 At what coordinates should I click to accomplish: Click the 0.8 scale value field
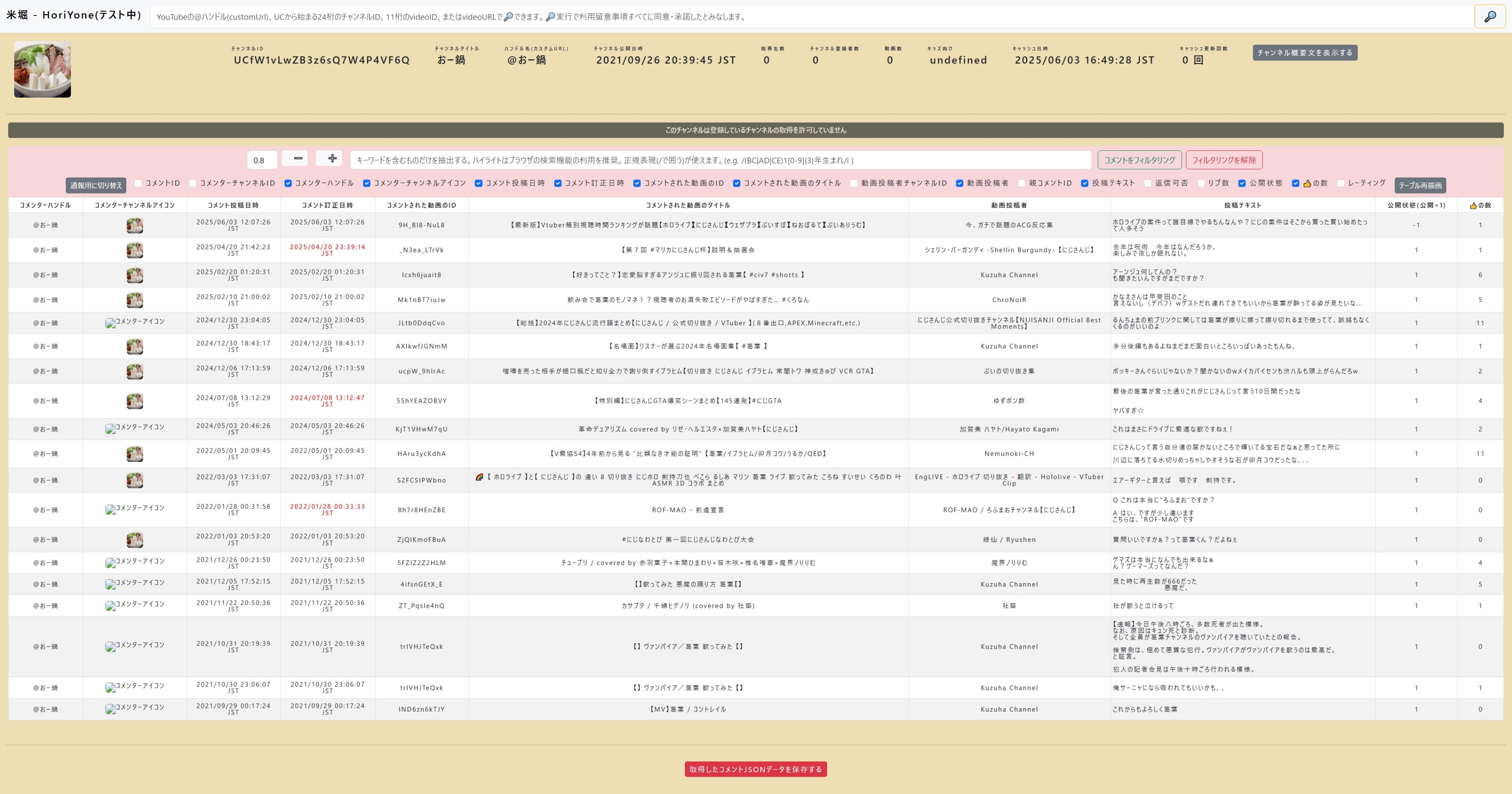pyautogui.click(x=262, y=160)
